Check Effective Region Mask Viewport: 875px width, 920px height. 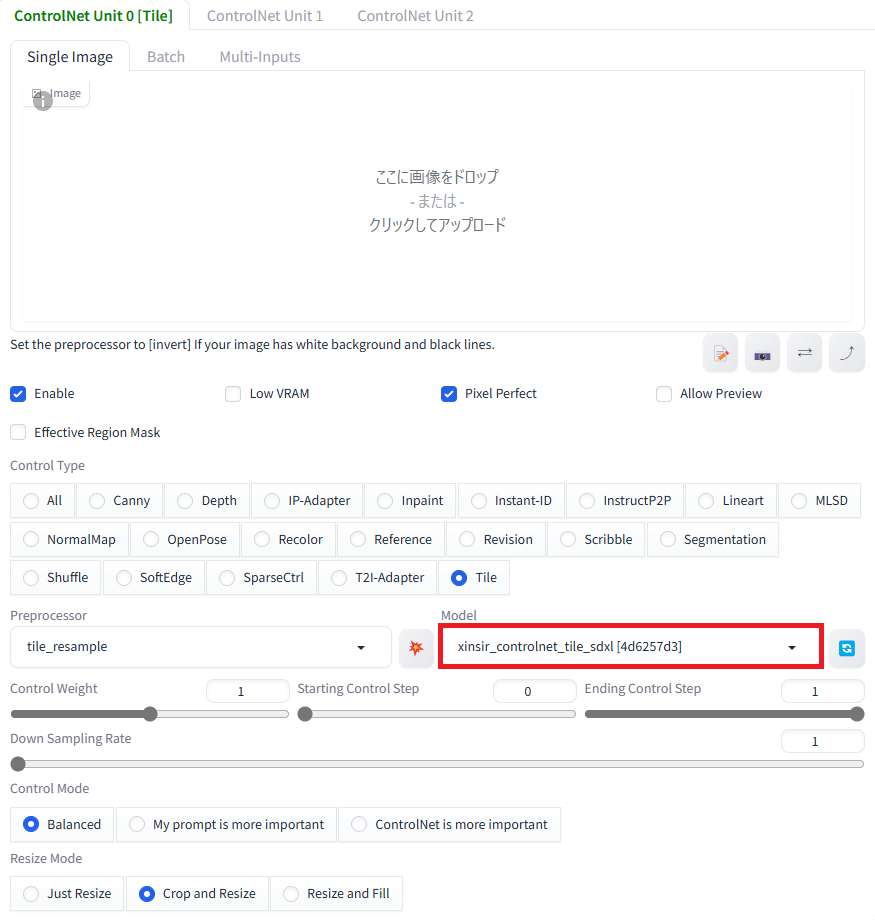pos(18,432)
